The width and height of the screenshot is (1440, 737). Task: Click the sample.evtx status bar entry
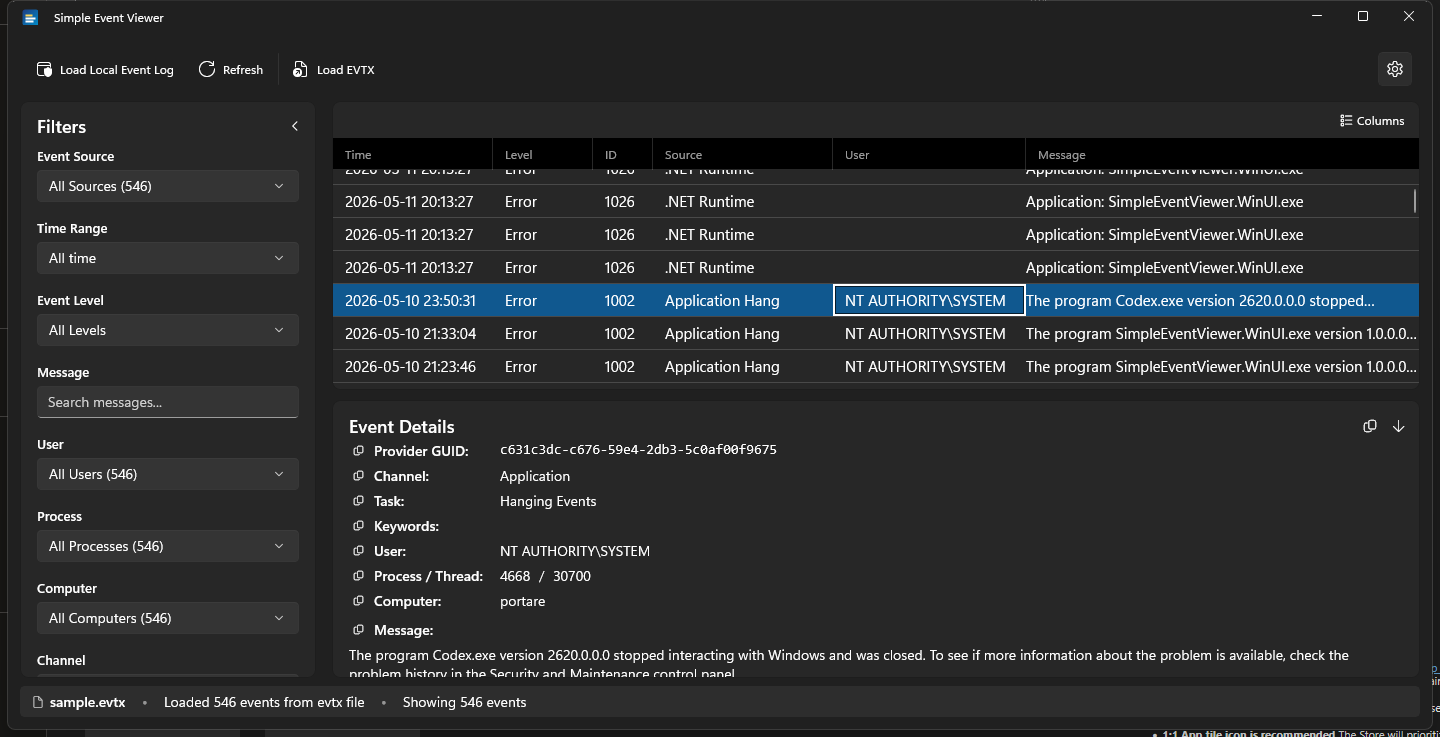click(x=79, y=702)
